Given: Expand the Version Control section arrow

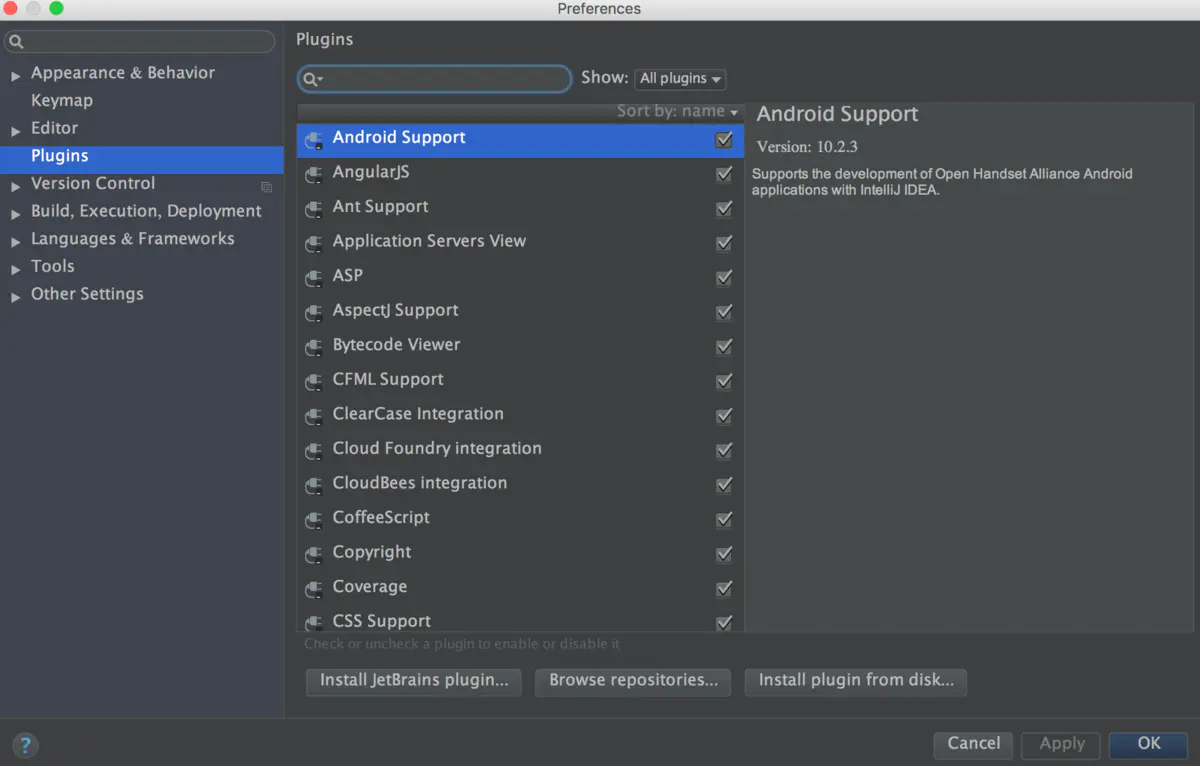Looking at the screenshot, I should click(x=15, y=186).
